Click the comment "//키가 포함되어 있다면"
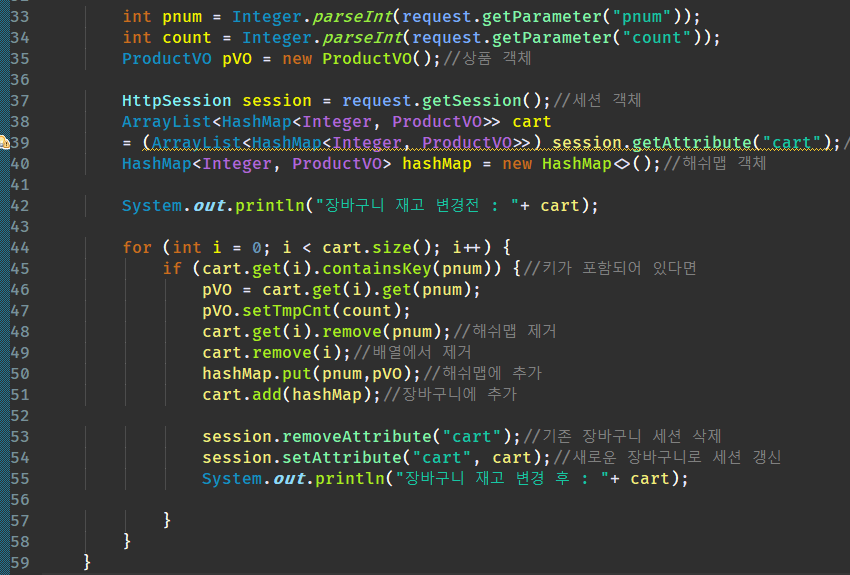850x575 pixels. (610, 268)
